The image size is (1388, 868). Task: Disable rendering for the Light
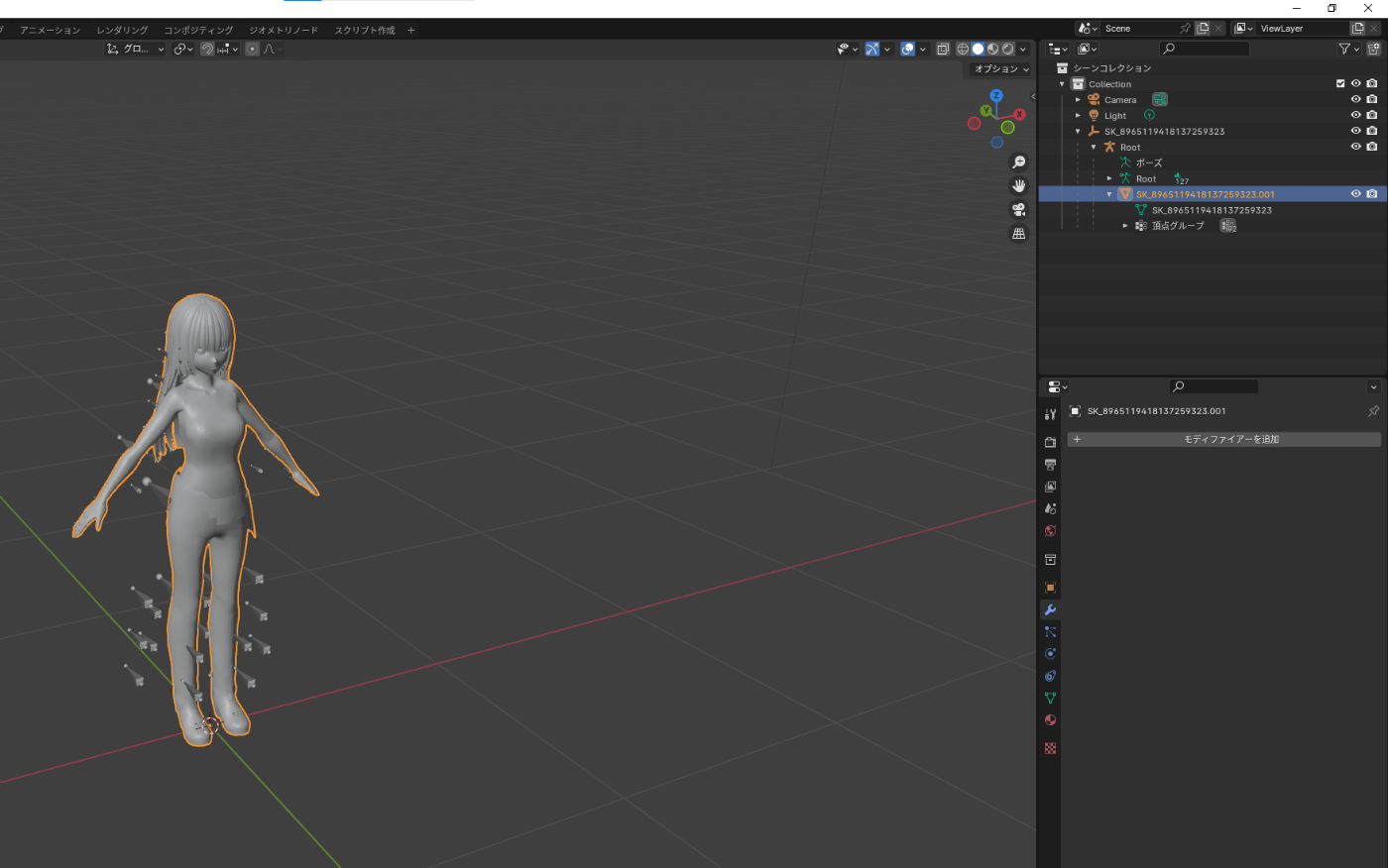(x=1372, y=116)
